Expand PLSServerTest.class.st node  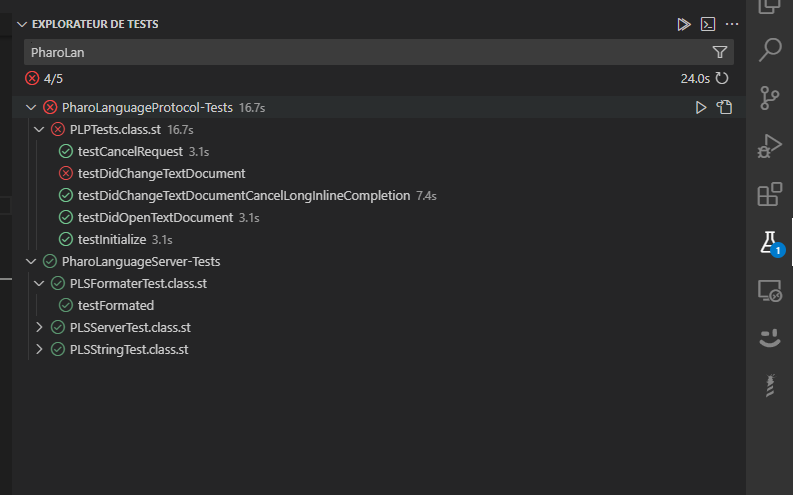(x=39, y=327)
